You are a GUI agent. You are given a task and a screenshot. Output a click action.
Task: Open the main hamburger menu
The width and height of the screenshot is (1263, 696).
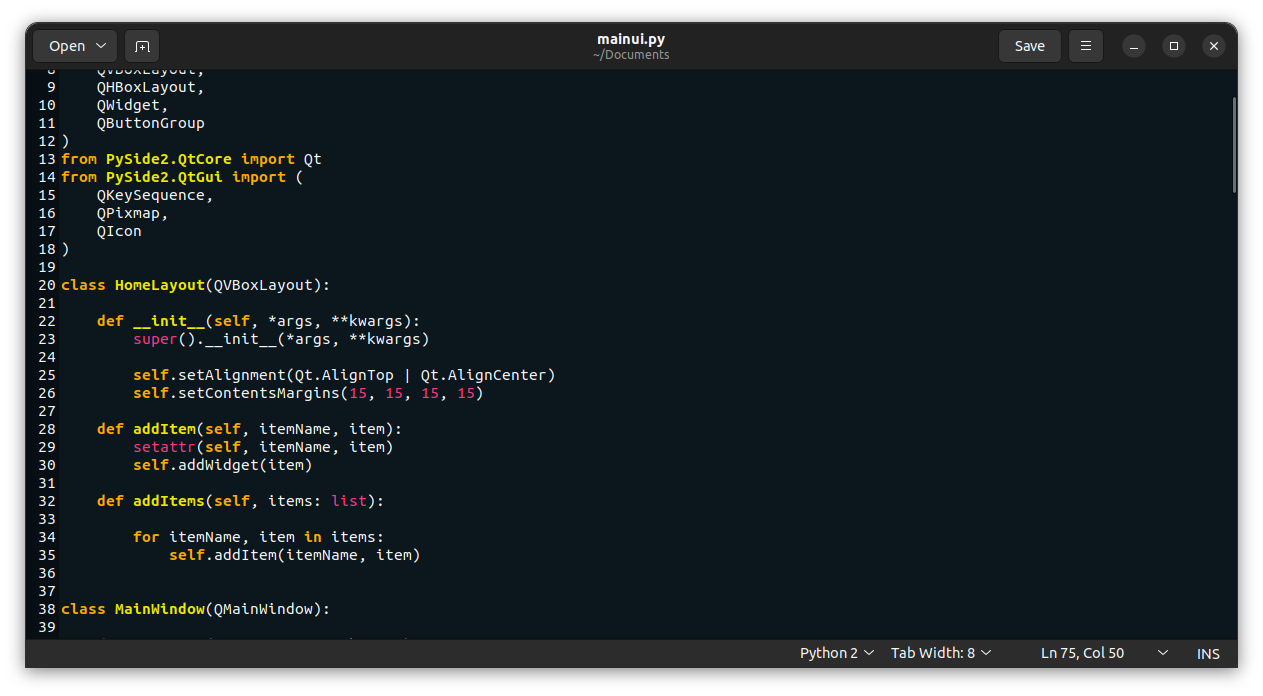point(1085,46)
